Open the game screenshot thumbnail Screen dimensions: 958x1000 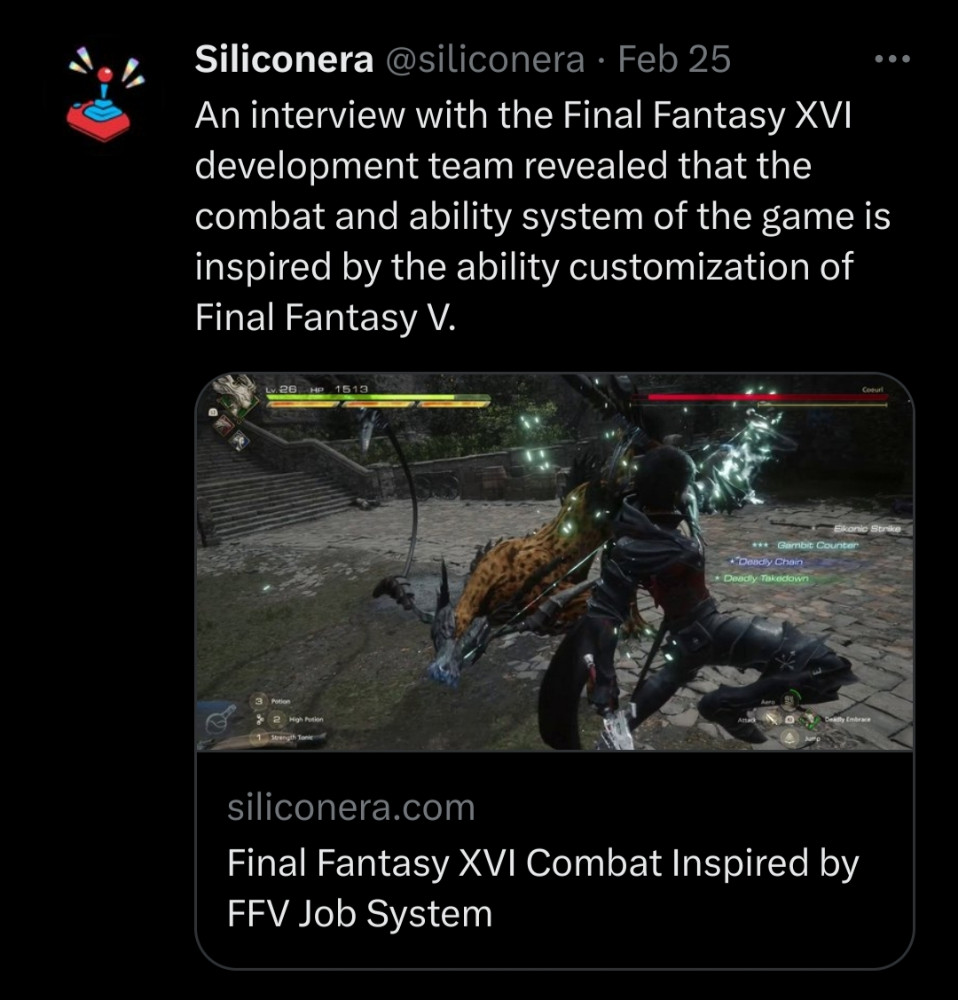pyautogui.click(x=554, y=562)
